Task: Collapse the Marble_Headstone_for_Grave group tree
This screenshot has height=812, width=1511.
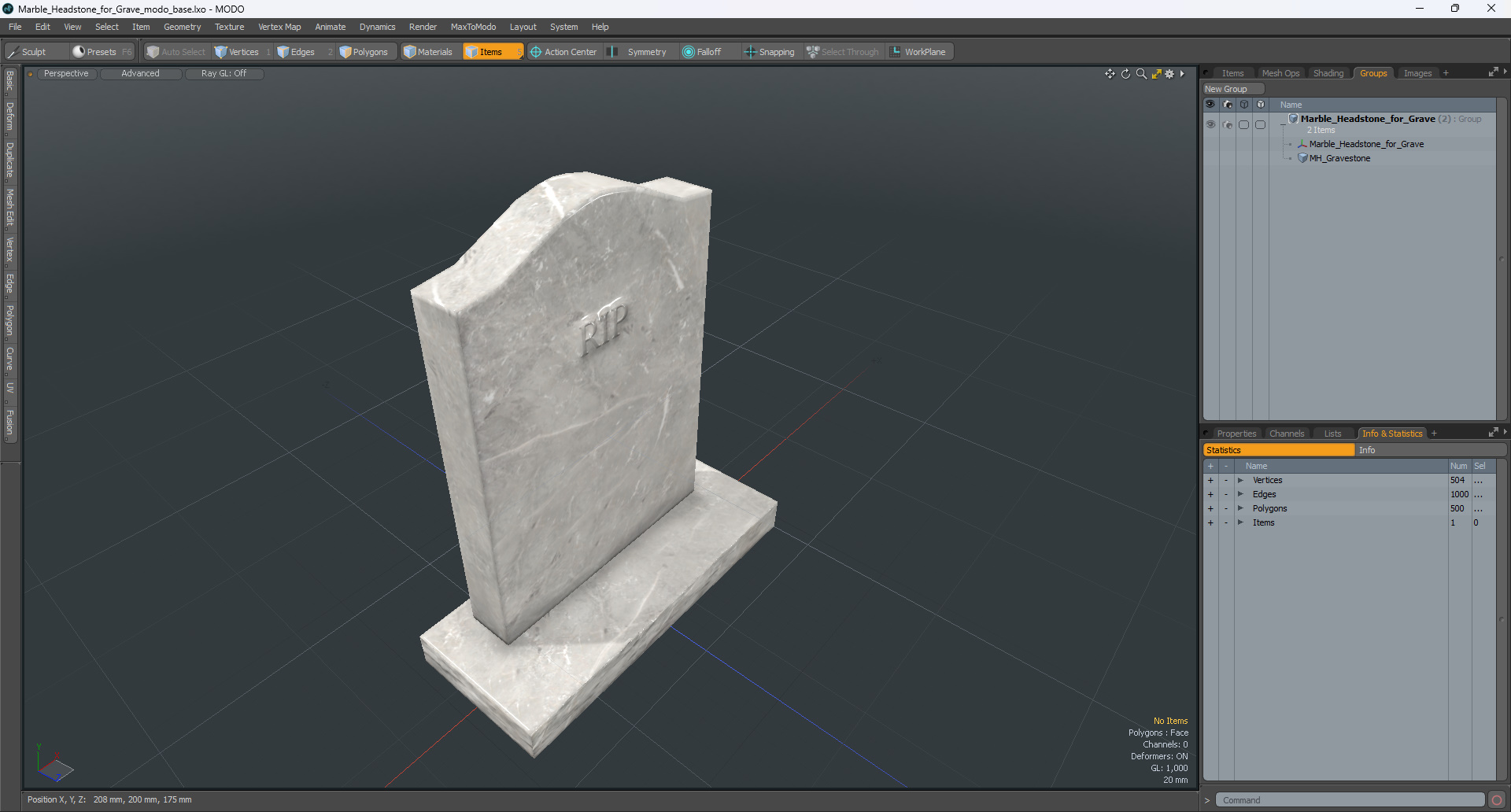Action: [x=1284, y=124]
